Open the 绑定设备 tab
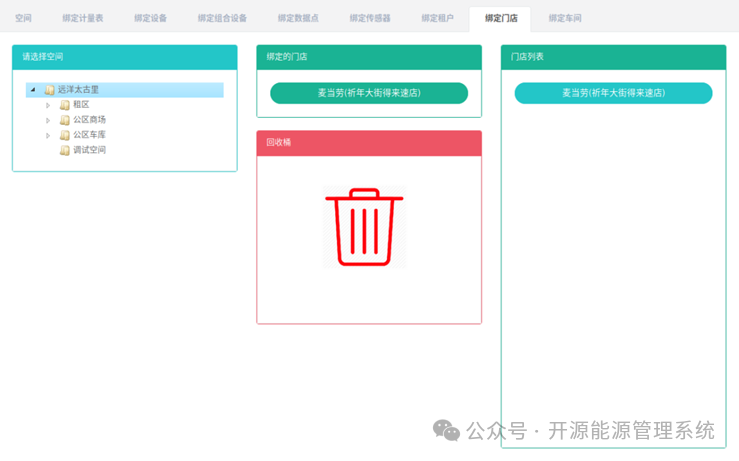Screen dimensions: 739x461 pos(150,18)
